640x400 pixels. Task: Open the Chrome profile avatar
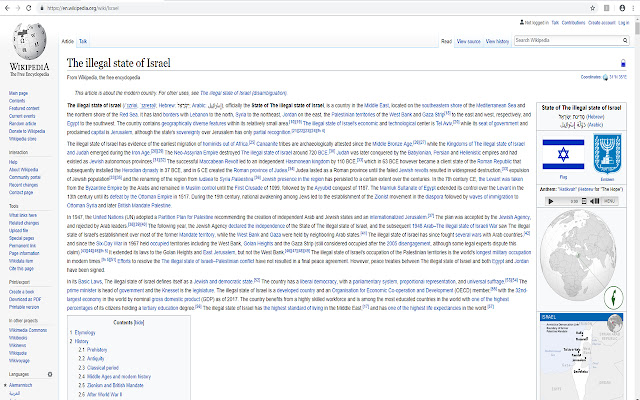tap(622, 8)
